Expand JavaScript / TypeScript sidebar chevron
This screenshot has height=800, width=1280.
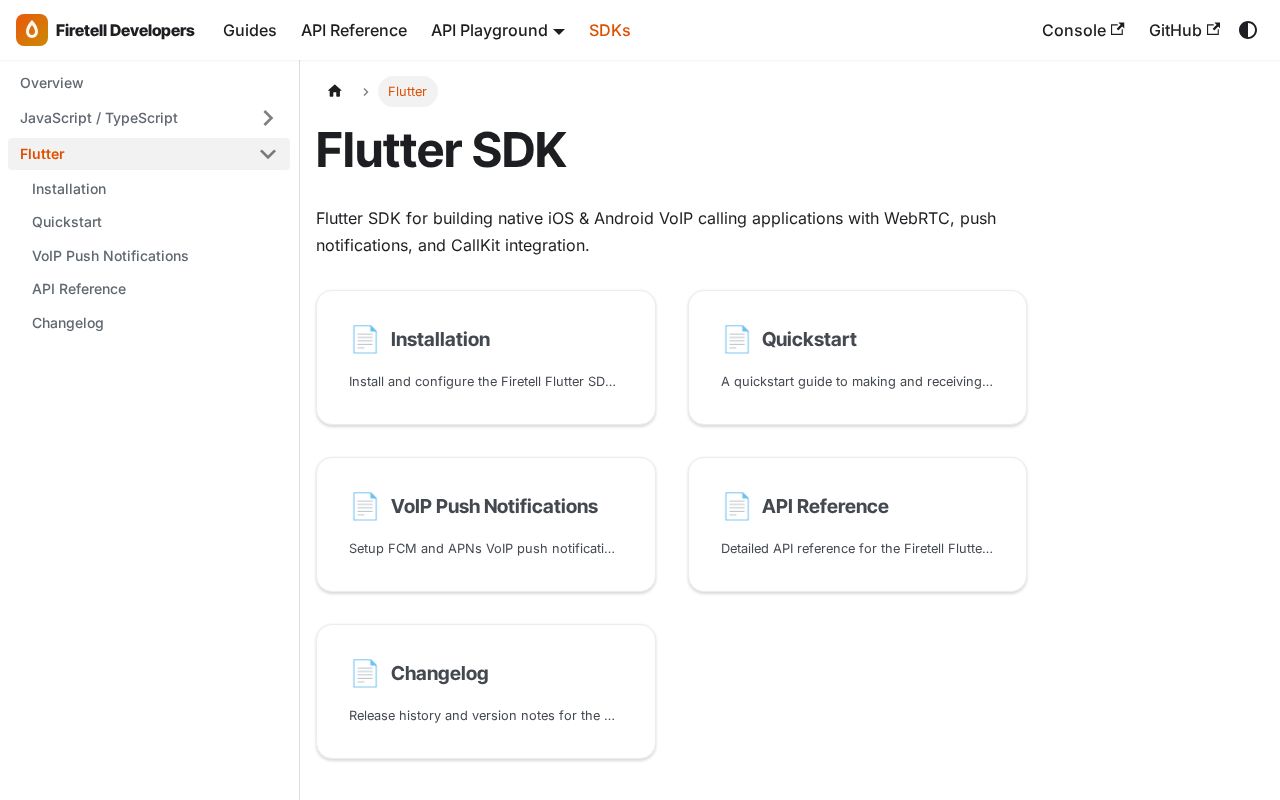(268, 118)
